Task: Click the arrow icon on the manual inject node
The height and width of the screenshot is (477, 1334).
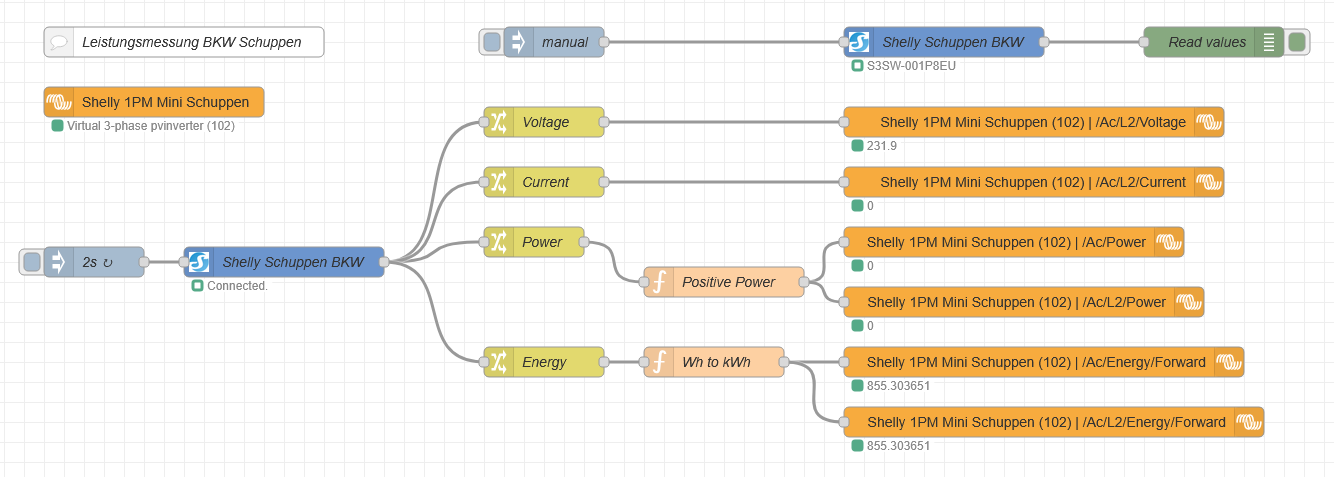Action: [518, 42]
